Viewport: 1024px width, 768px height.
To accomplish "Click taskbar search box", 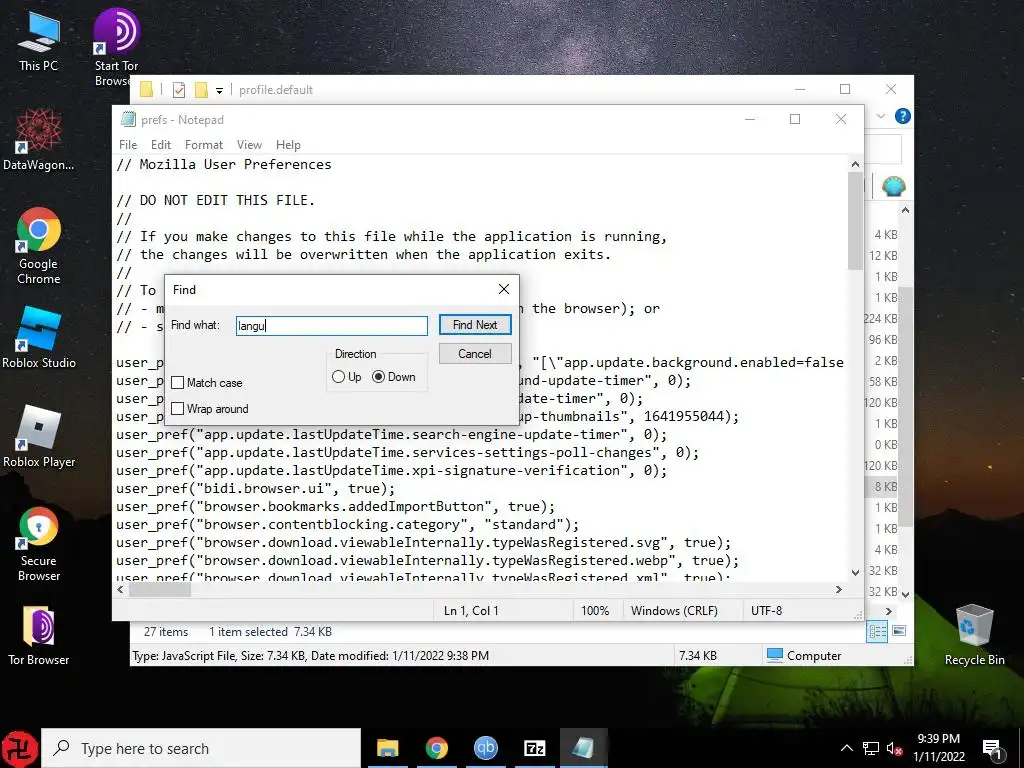I will pyautogui.click(x=201, y=748).
